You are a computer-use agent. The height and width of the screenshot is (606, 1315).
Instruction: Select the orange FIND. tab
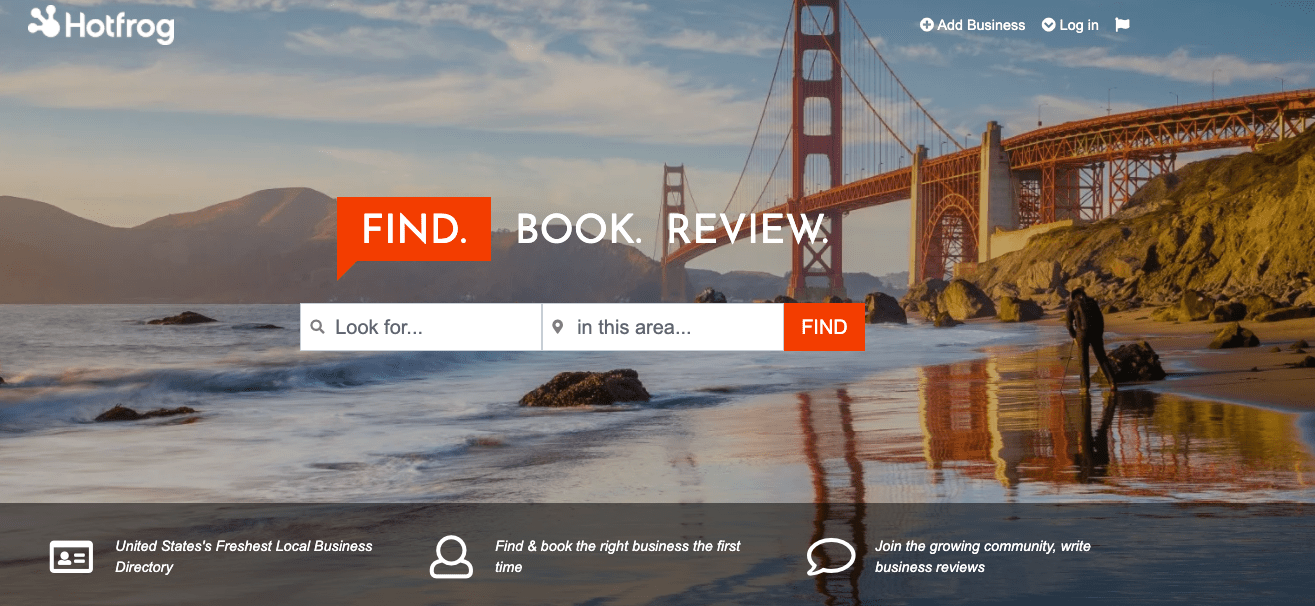point(414,230)
